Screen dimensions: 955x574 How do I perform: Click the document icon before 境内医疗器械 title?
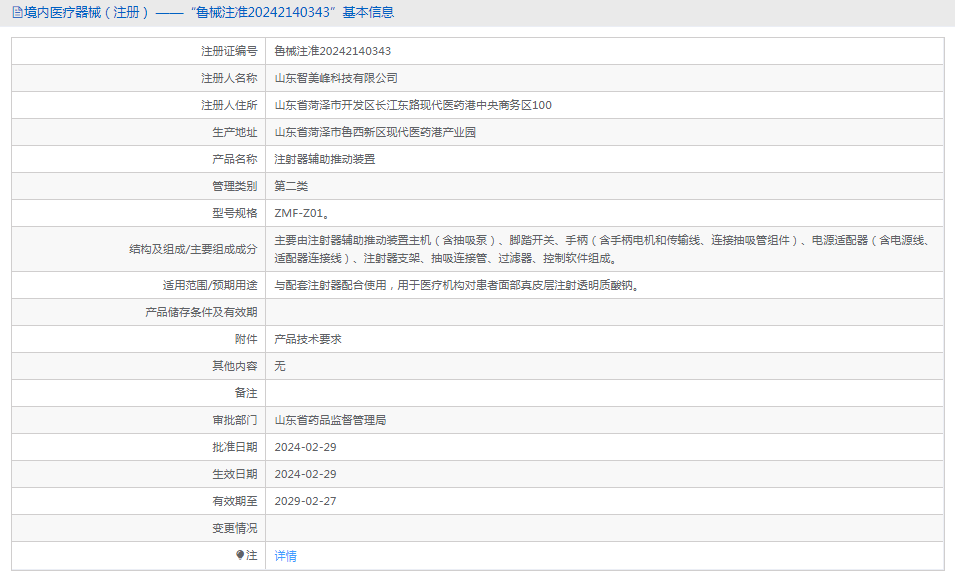17,12
